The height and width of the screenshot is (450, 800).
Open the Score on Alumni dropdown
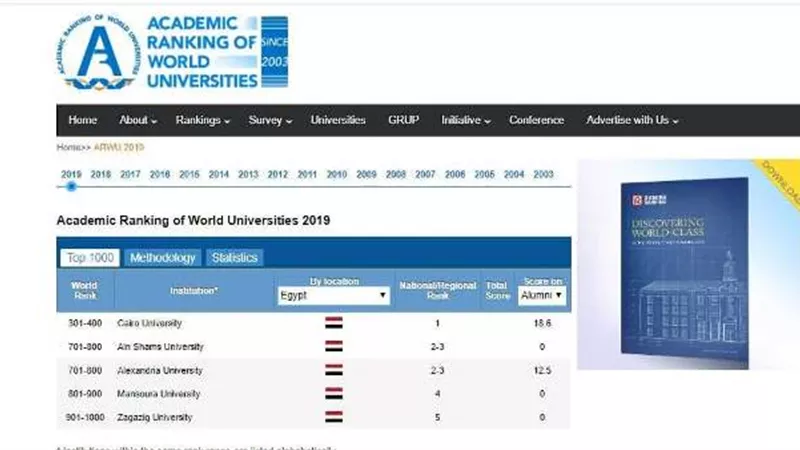point(542,295)
